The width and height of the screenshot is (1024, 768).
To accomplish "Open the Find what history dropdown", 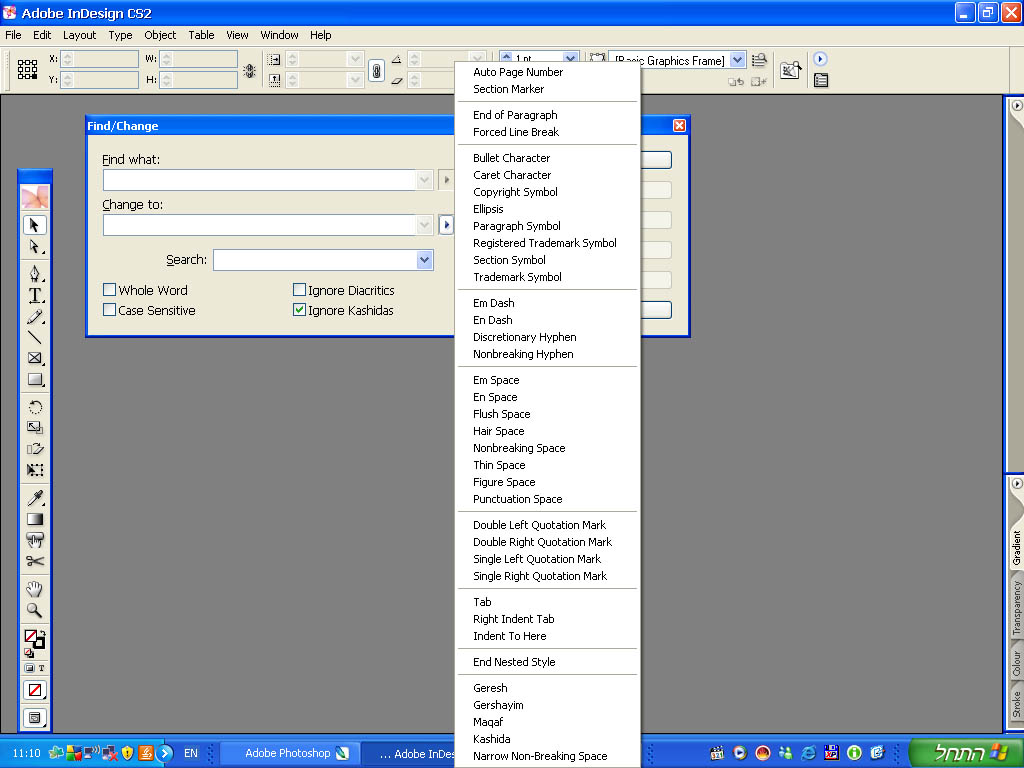I will pos(424,180).
